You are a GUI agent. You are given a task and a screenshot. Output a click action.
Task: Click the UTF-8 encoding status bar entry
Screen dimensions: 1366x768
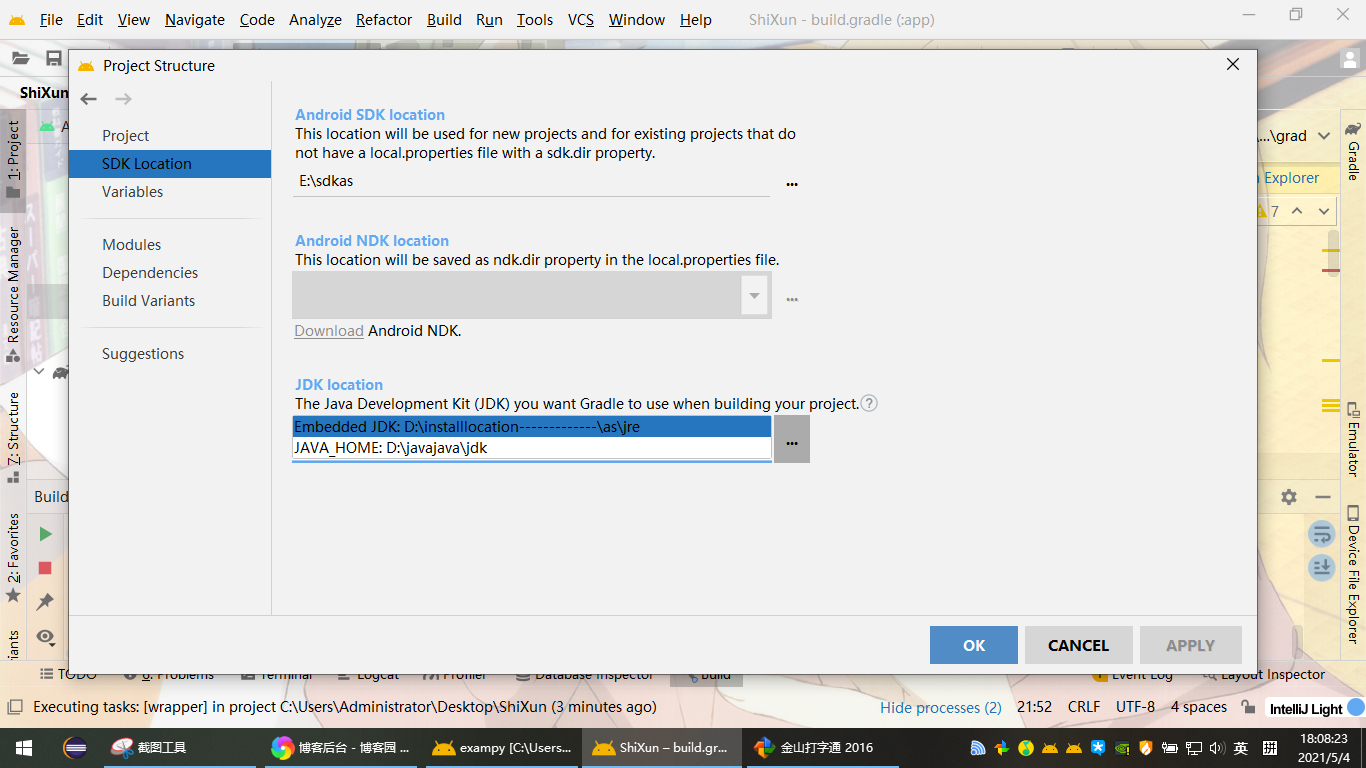(1135, 707)
